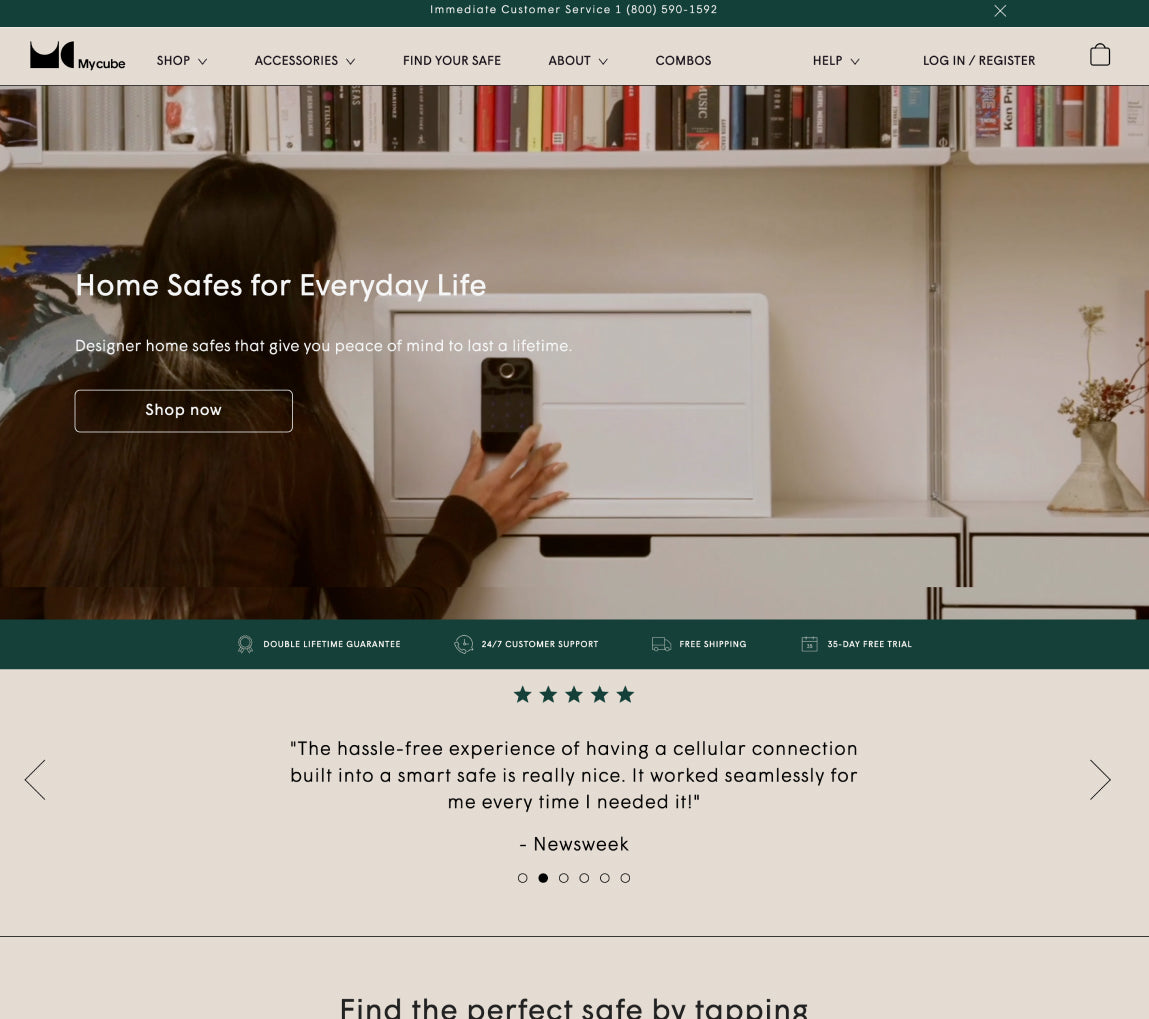Viewport: 1149px width, 1019px height.
Task: Show the next testimonial with right arrow
Action: coord(1100,779)
